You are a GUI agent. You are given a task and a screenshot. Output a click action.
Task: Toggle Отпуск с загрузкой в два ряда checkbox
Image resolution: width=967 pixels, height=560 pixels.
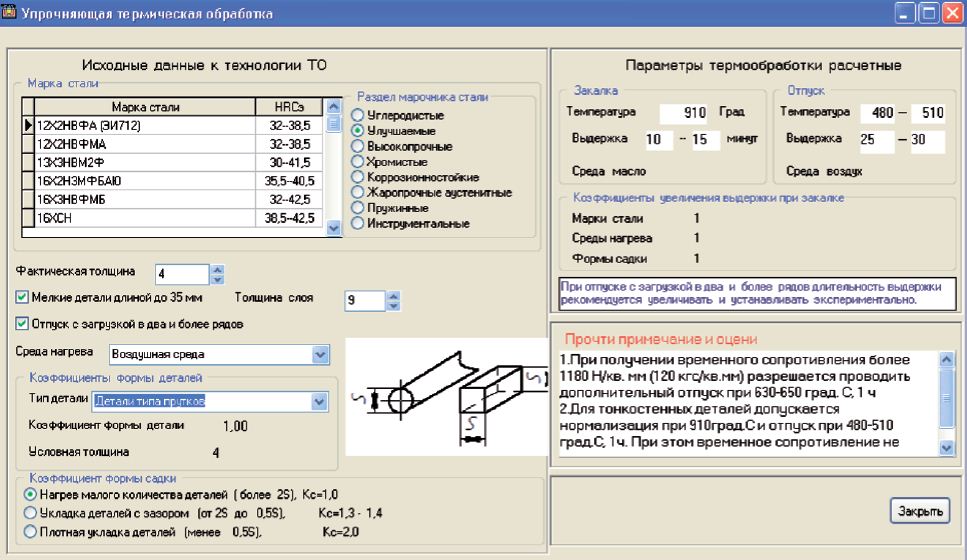24,324
